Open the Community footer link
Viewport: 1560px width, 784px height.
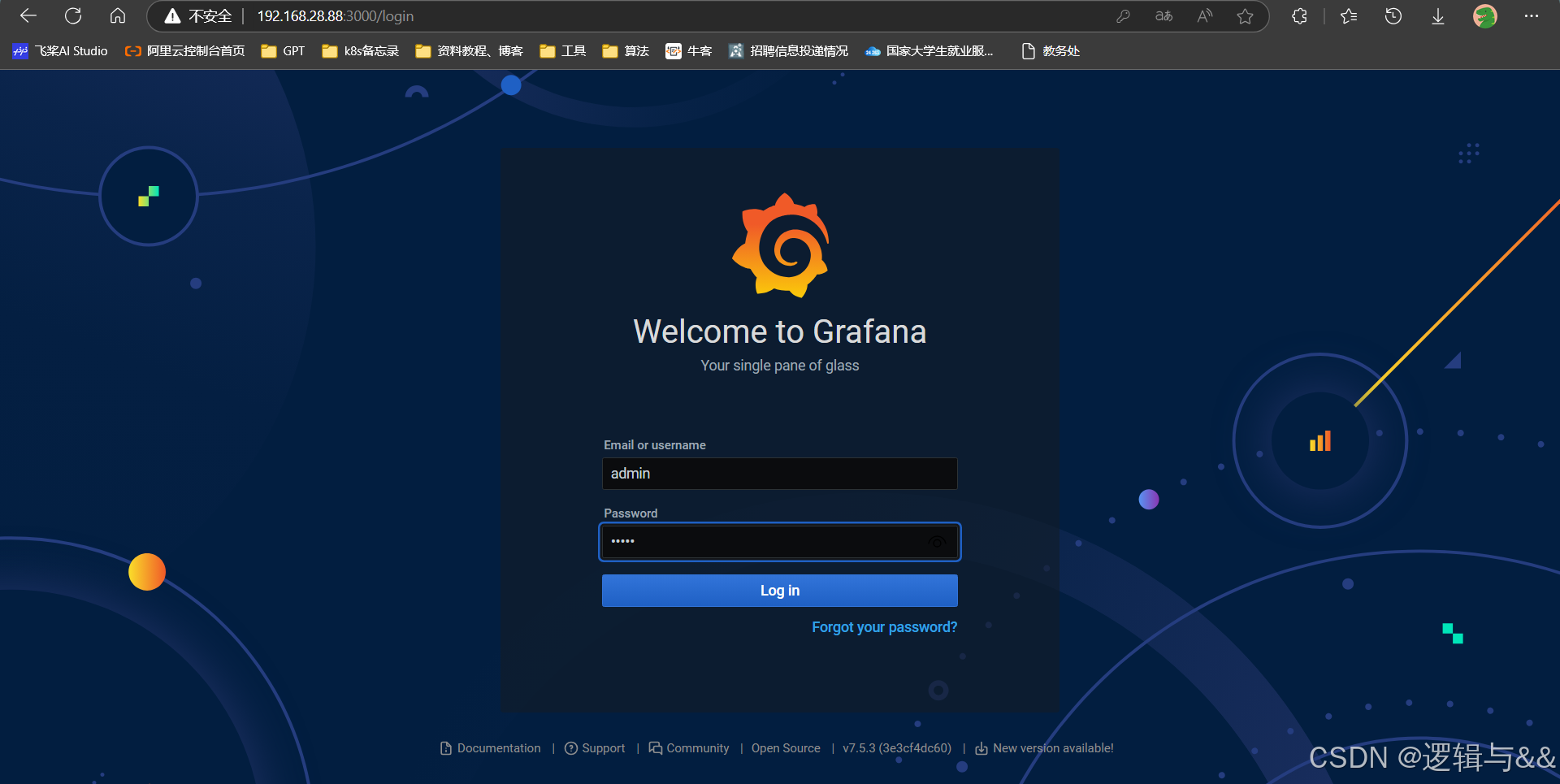(689, 748)
